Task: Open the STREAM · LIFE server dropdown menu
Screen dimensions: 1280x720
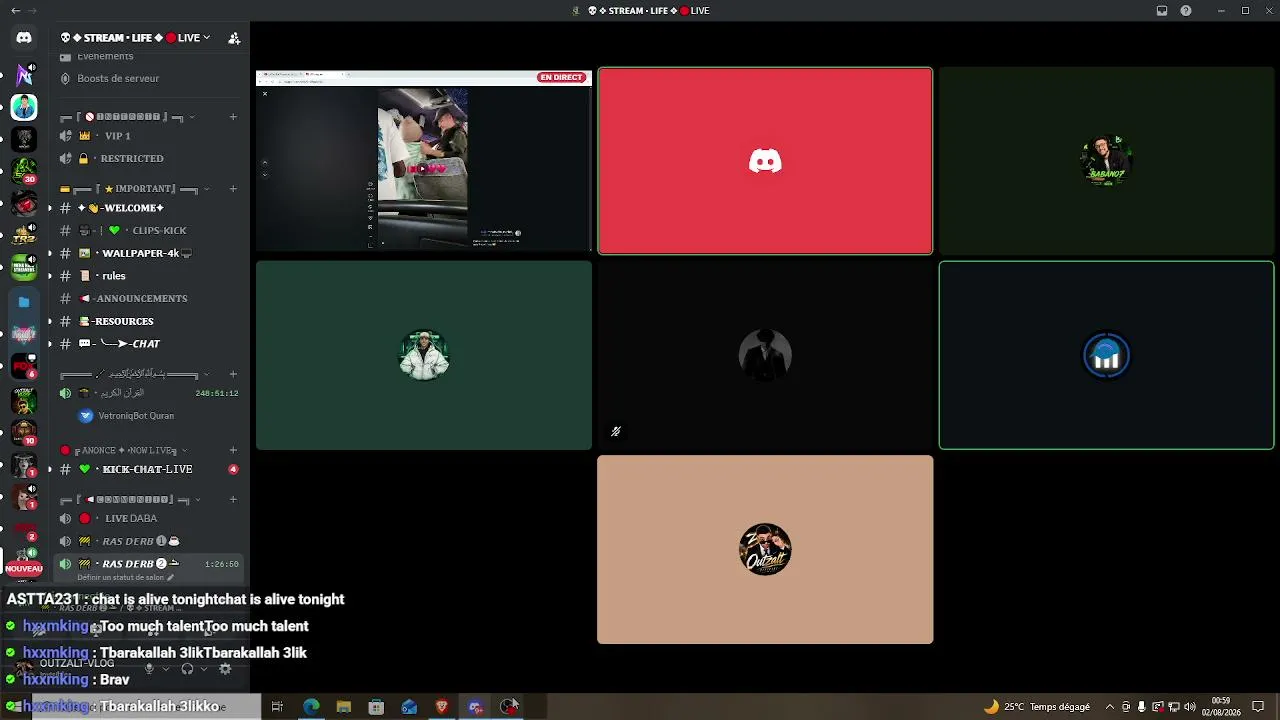Action: (135, 38)
